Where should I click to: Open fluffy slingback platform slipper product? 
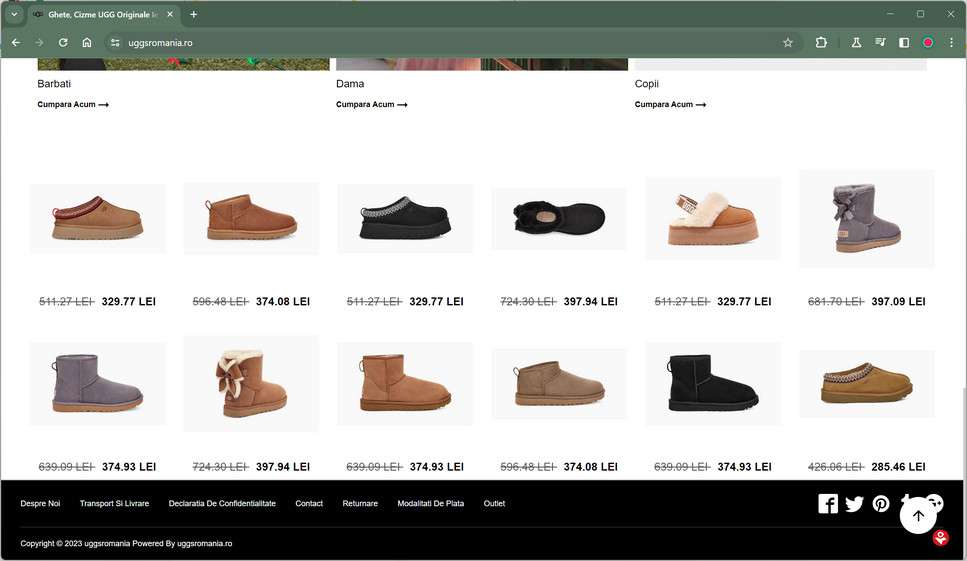click(713, 218)
